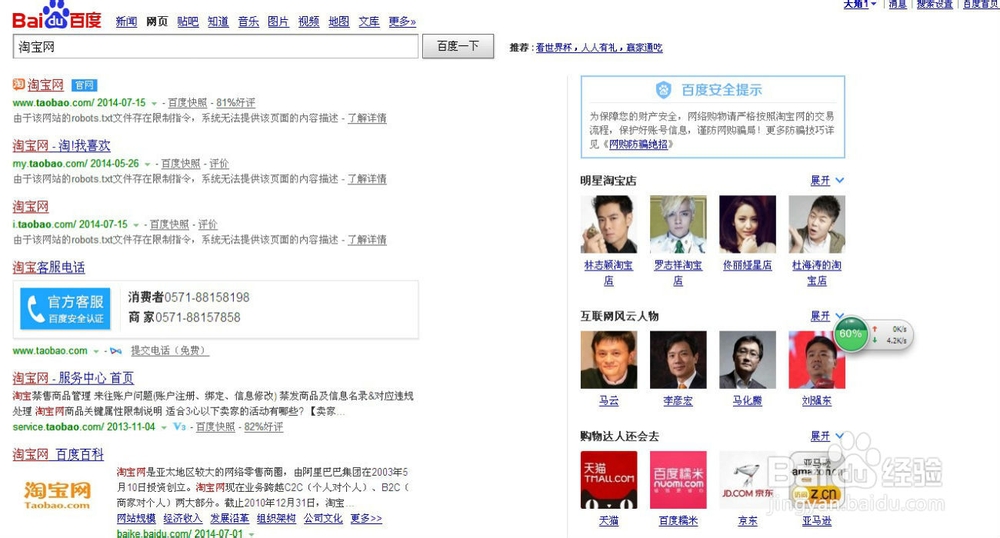Open 百度快照 for www.taobao.com result

(188, 103)
